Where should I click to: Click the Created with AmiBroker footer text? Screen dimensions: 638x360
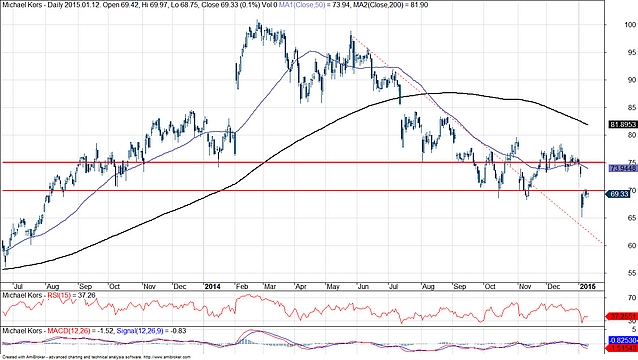pos(96,357)
